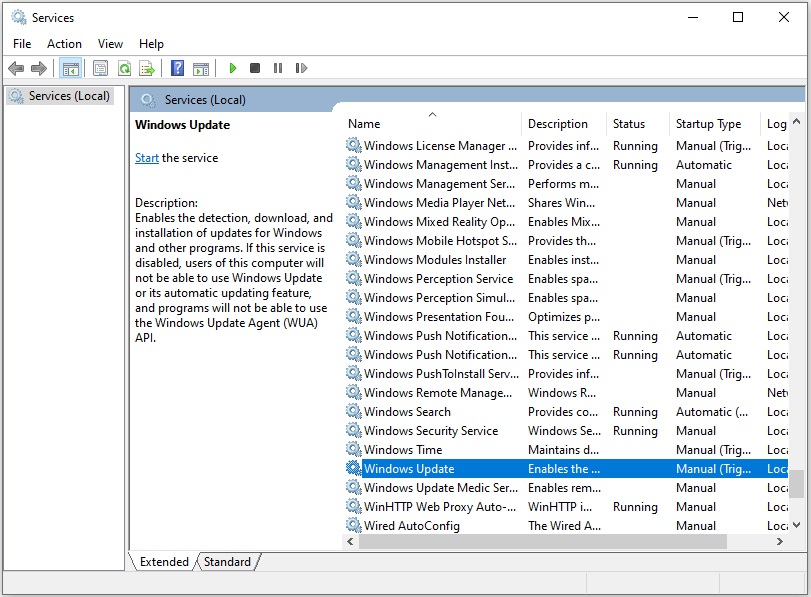Click the Forward arrow toolbar icon

(x=39, y=68)
